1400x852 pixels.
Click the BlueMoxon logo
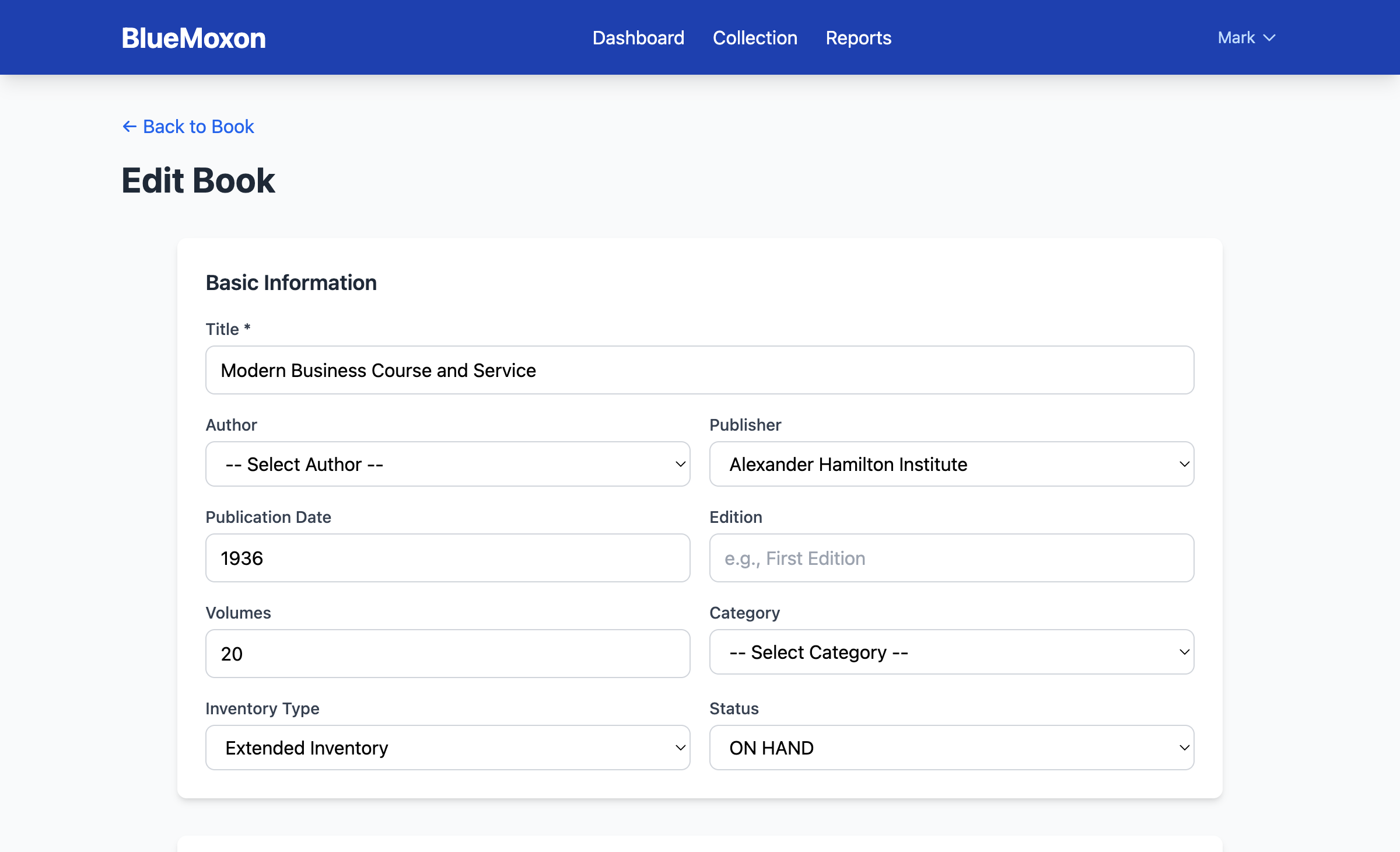click(194, 38)
